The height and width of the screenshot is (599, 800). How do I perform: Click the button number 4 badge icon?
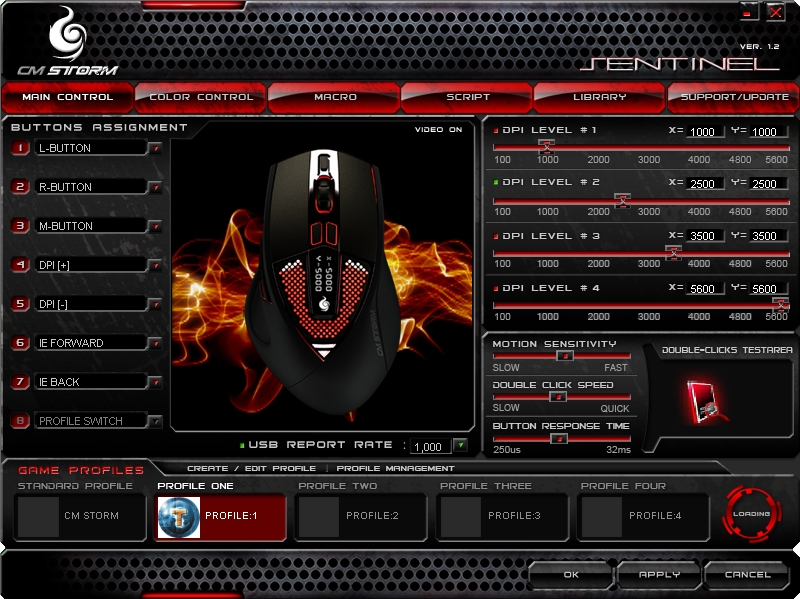[x=20, y=265]
